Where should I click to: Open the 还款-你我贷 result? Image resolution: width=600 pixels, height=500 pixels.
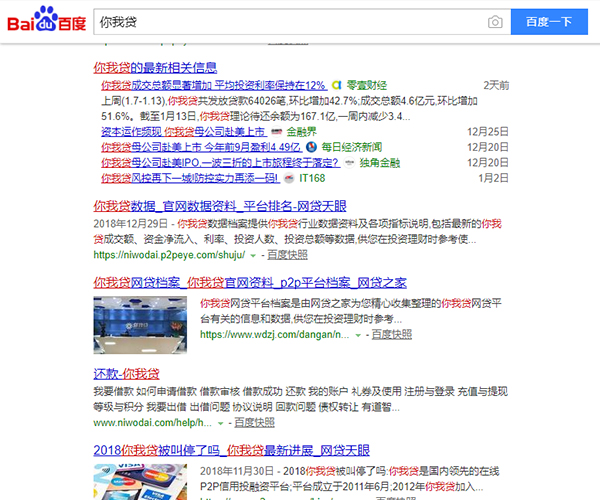126,373
